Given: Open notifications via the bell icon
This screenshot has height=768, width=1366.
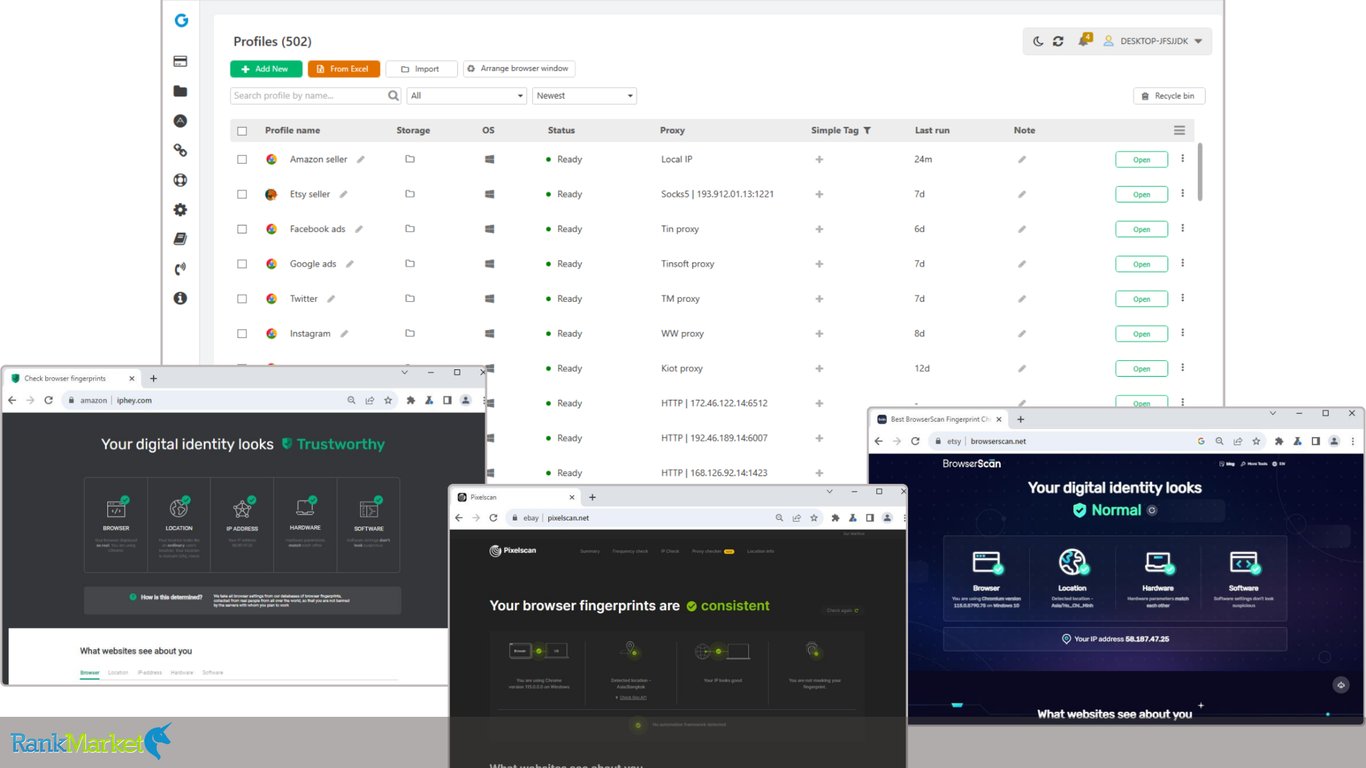Looking at the screenshot, I should point(1084,40).
